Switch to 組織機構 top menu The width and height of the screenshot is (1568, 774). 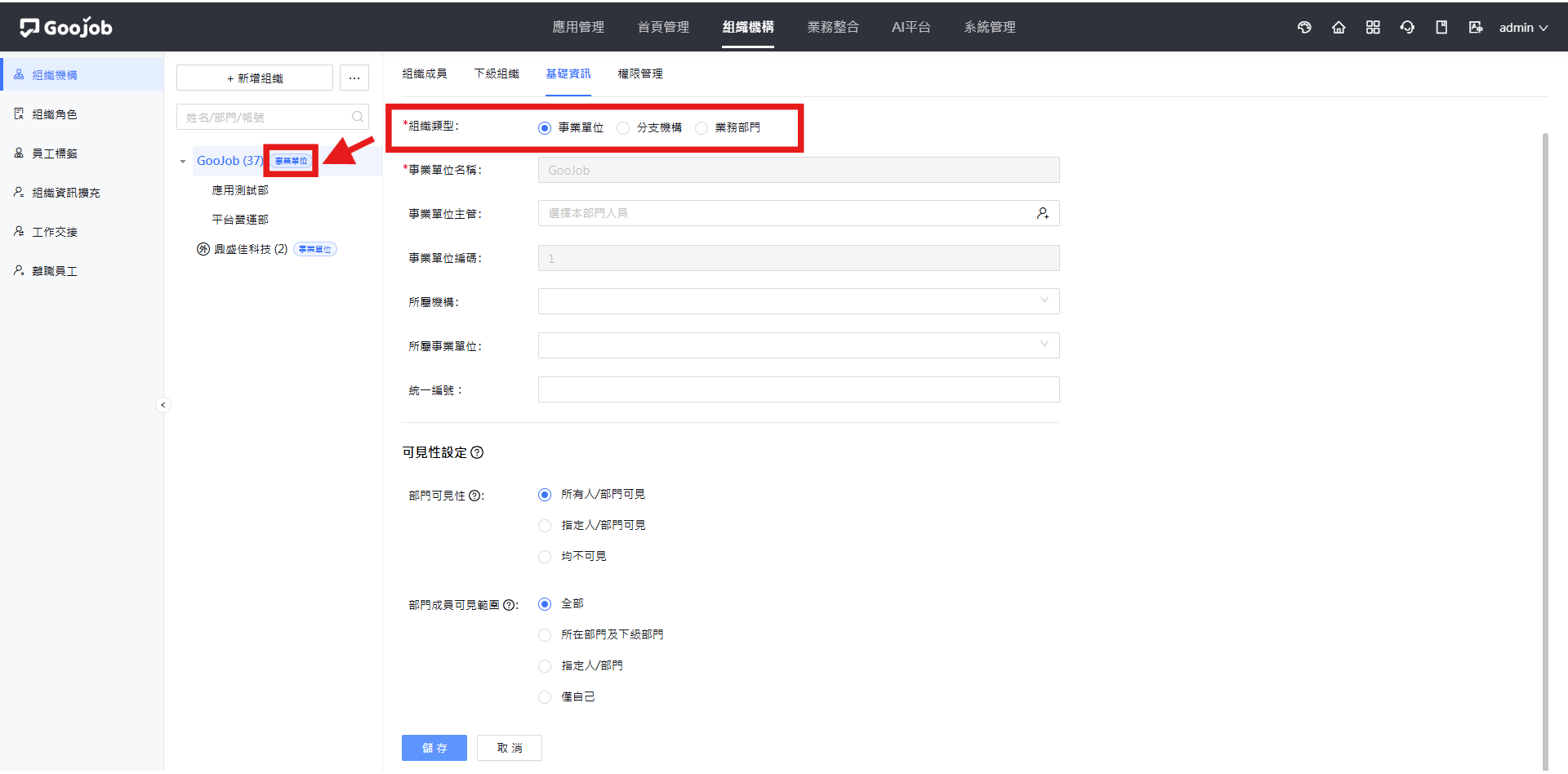(748, 27)
